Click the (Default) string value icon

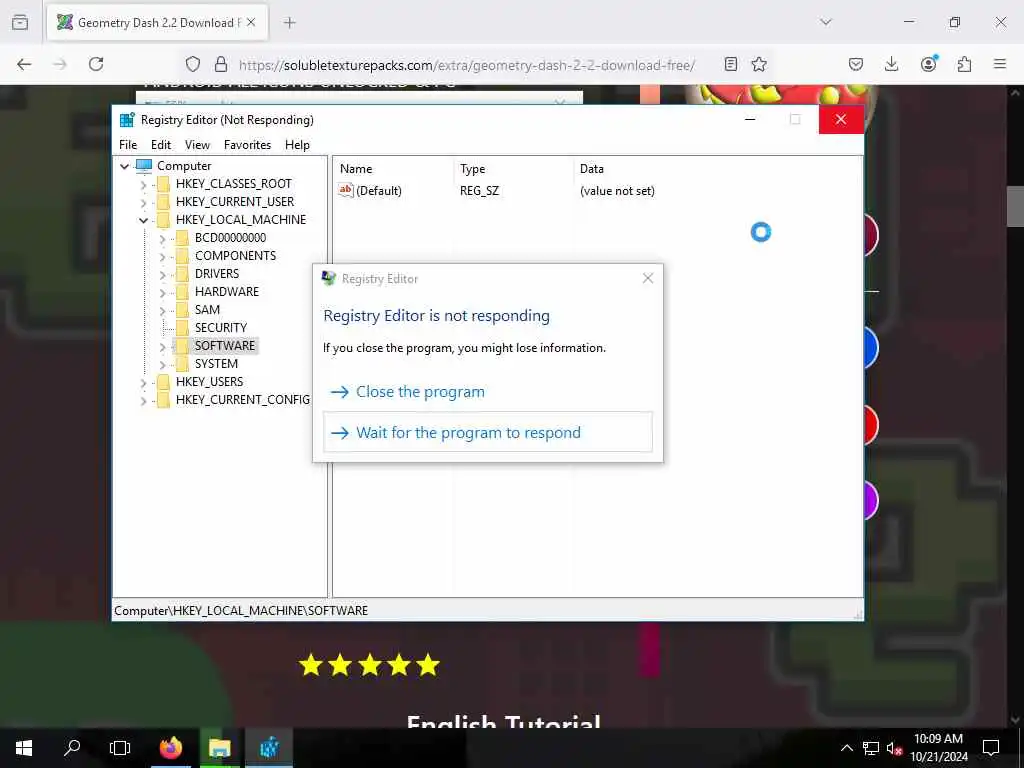345,191
